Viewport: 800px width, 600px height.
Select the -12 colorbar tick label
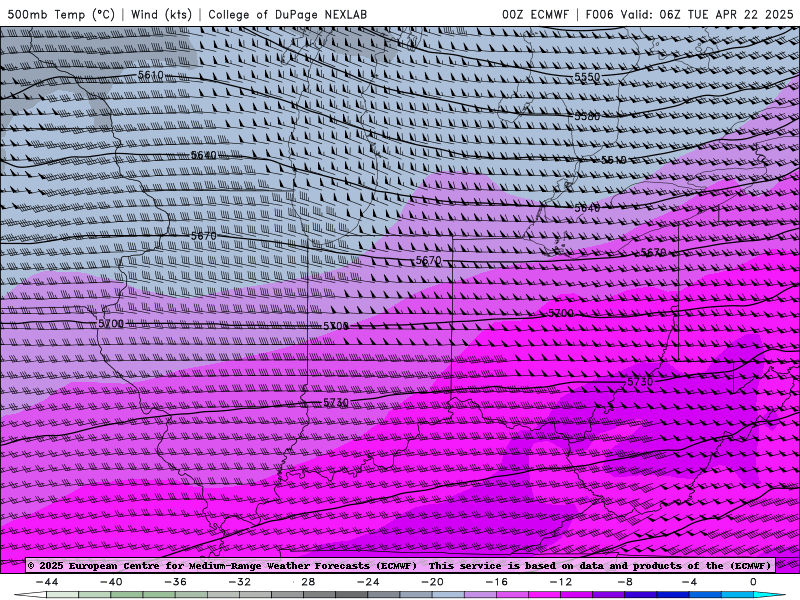coord(561,582)
